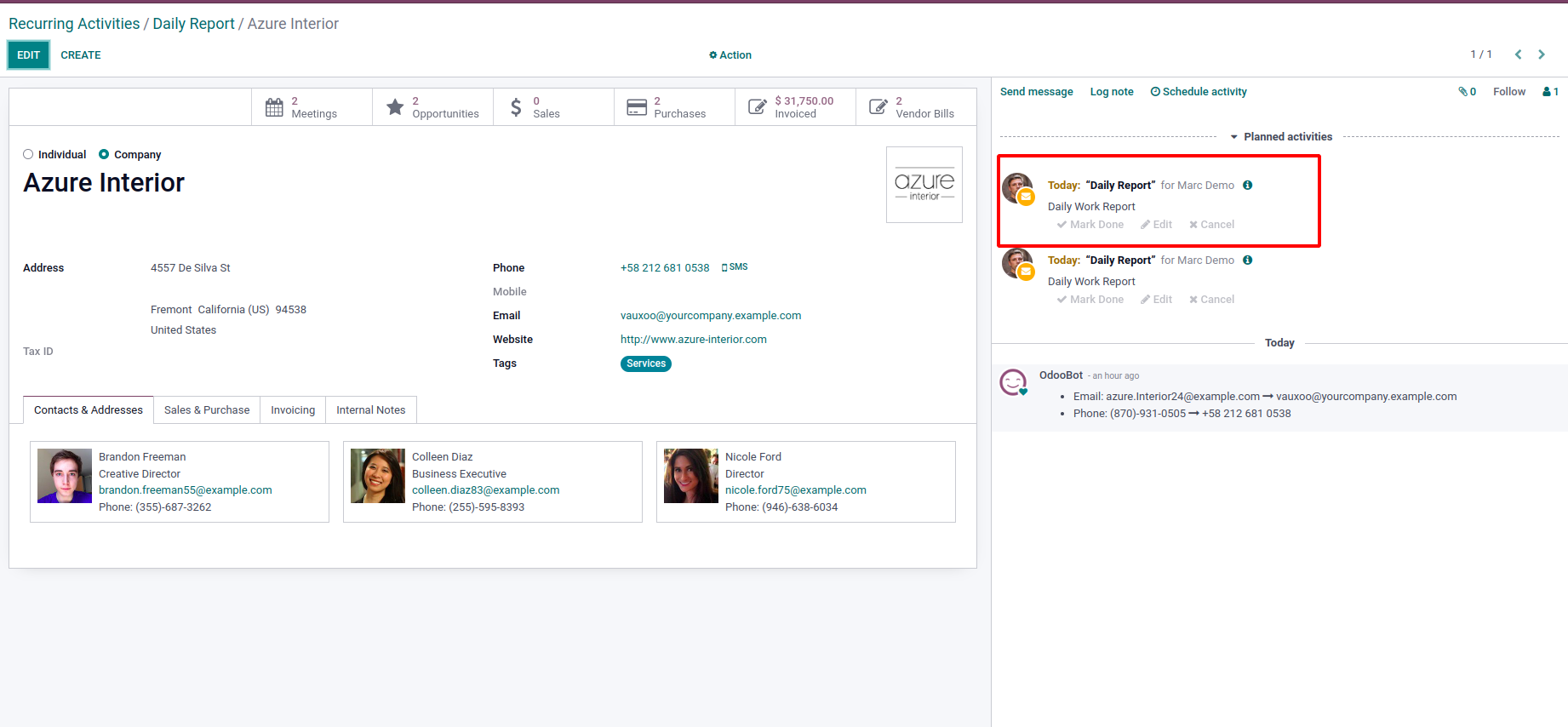Open Nicole Ford's contact photo
The image size is (1568, 727).
691,476
